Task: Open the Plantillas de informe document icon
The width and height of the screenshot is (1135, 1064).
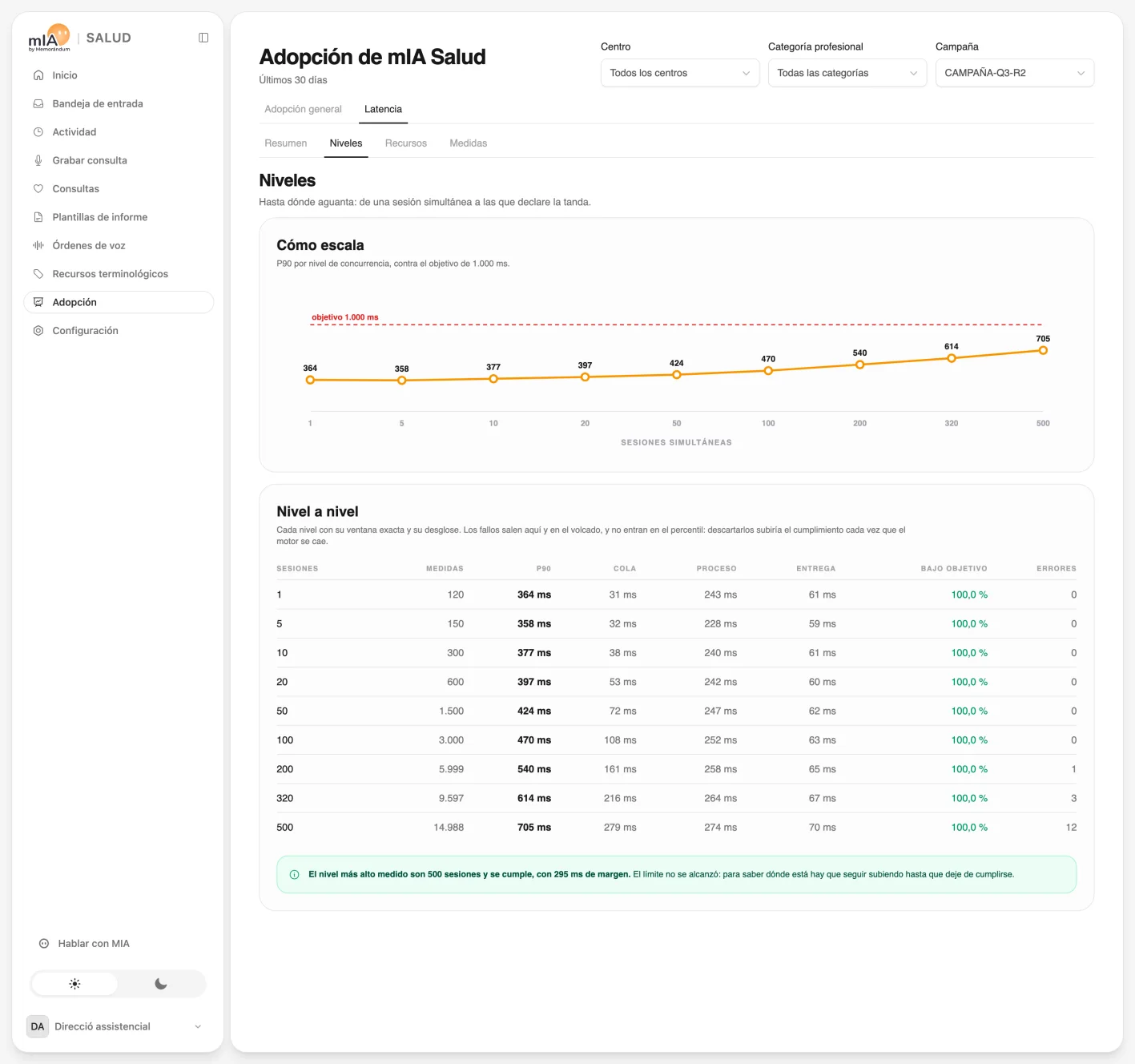Action: [38, 217]
